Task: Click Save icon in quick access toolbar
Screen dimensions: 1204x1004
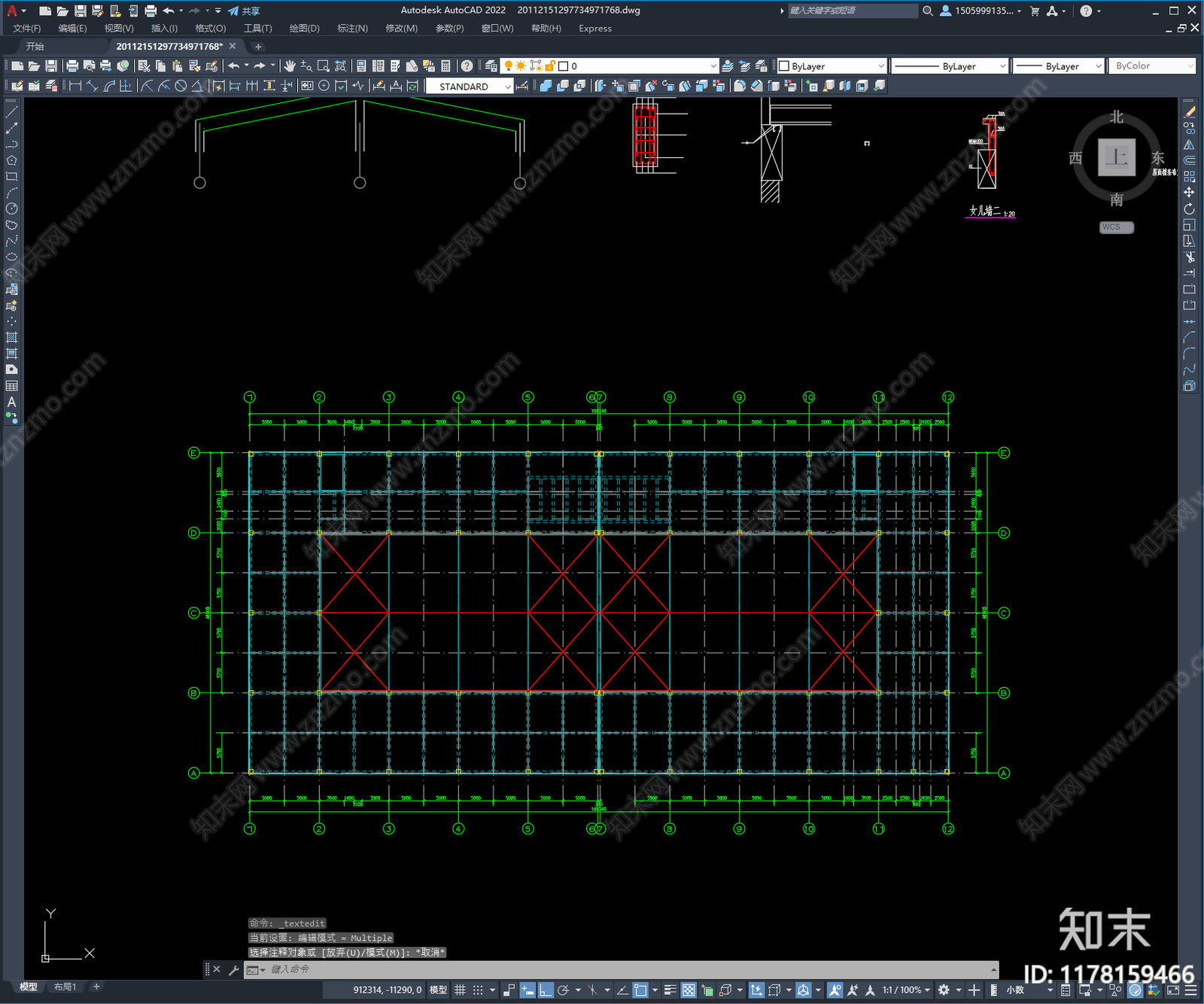Action: pyautogui.click(x=80, y=11)
